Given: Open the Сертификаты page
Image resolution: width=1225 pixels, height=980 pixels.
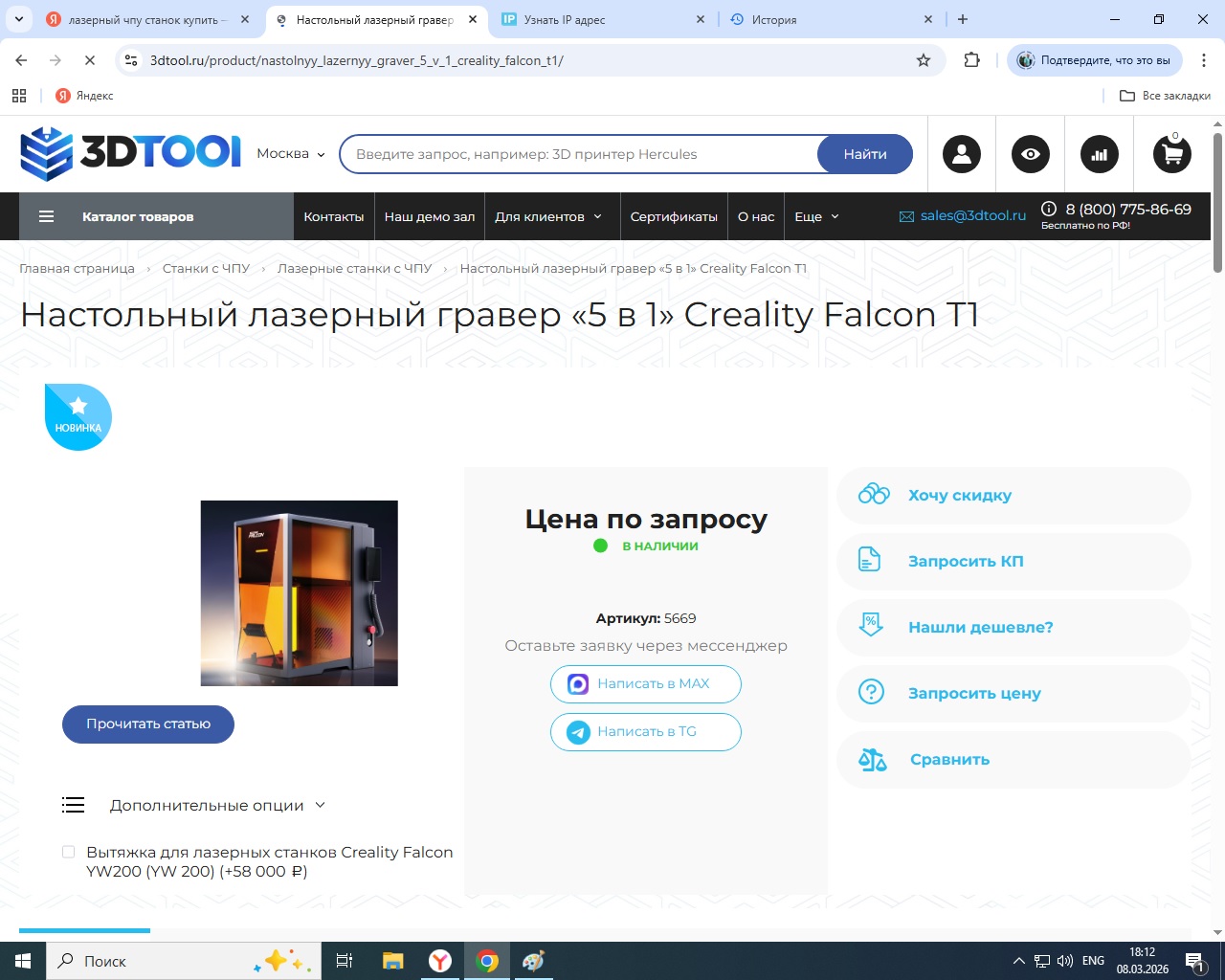Looking at the screenshot, I should coord(674,216).
